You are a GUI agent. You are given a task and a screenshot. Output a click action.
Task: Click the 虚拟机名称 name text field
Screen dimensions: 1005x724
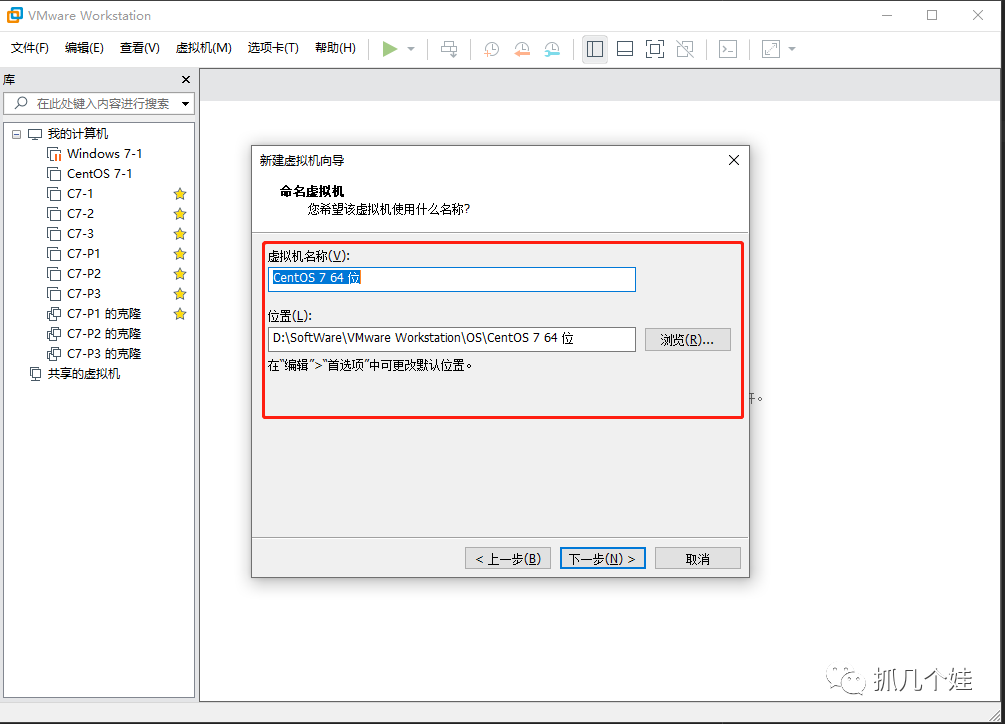[452, 279]
